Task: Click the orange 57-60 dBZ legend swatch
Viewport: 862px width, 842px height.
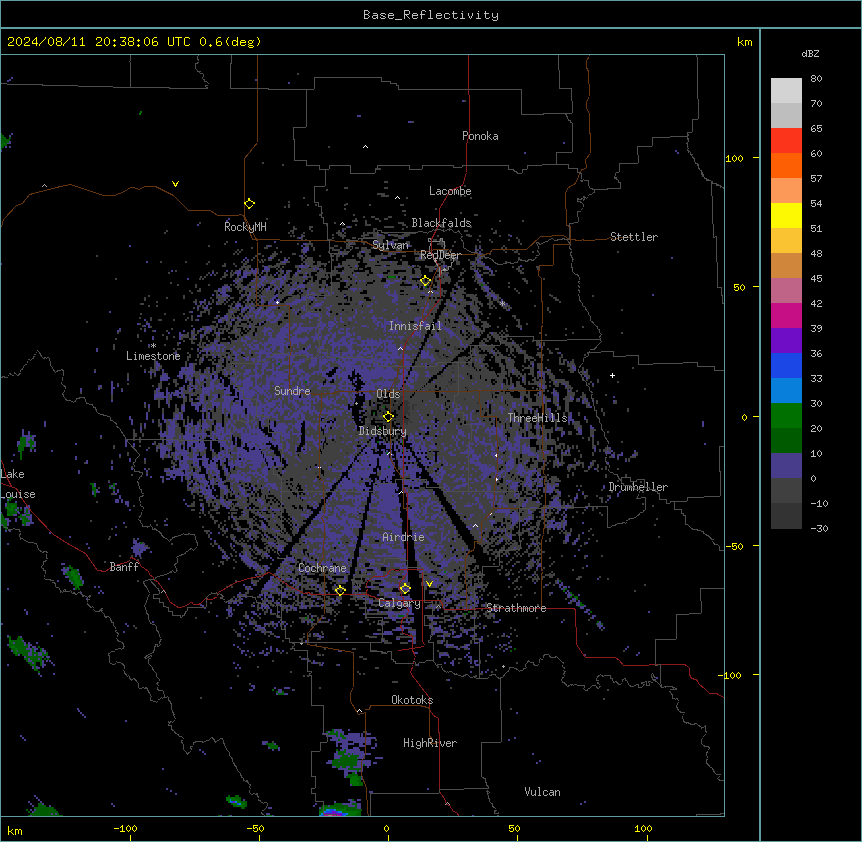Action: pos(786,165)
